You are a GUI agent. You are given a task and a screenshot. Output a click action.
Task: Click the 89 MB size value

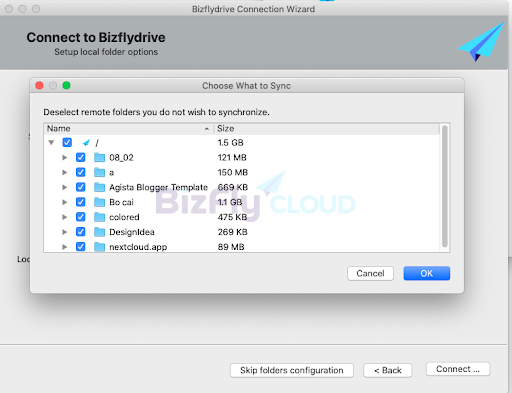tap(231, 247)
